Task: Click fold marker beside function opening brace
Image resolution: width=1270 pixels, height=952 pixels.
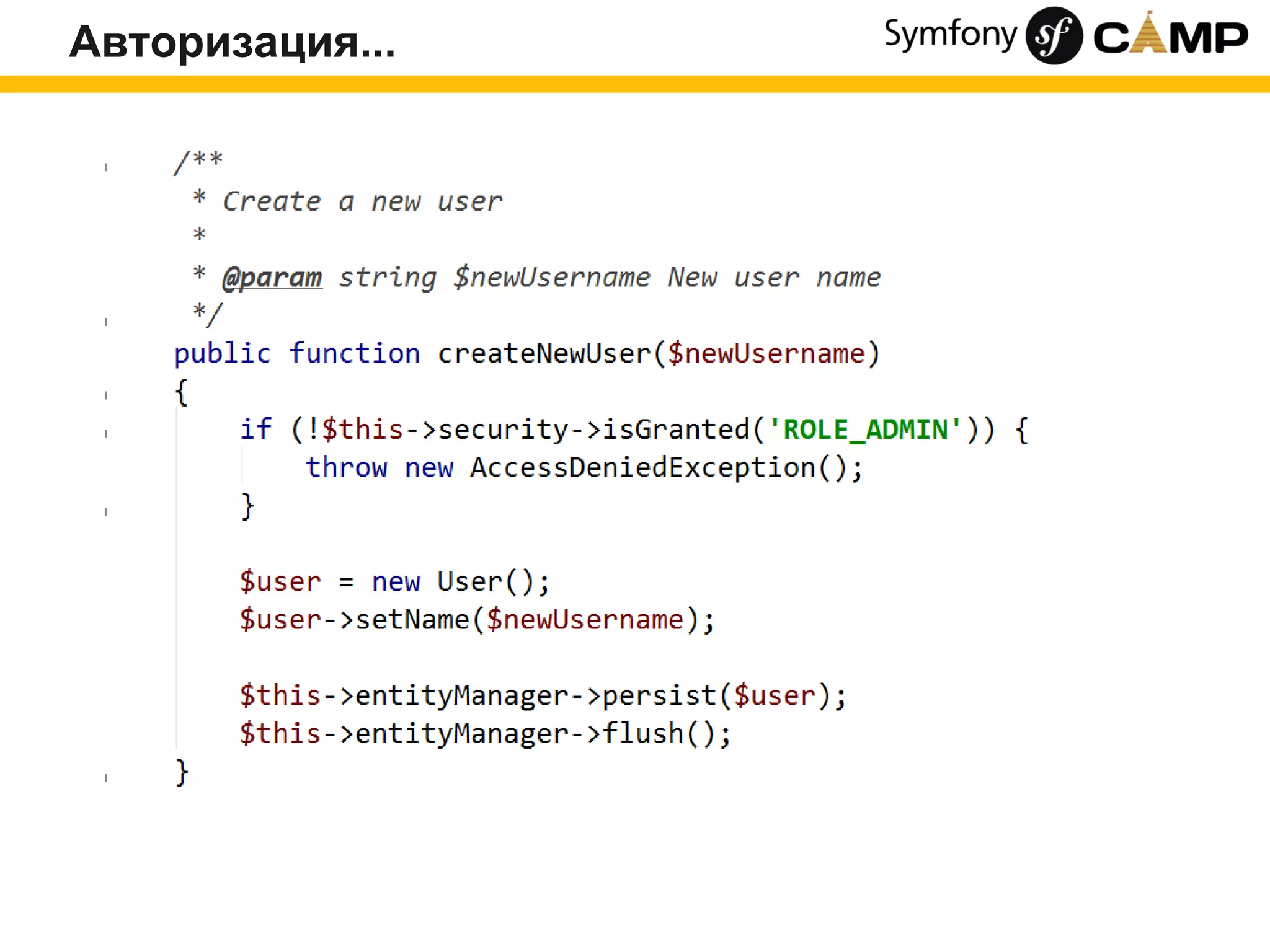Action: point(106,395)
